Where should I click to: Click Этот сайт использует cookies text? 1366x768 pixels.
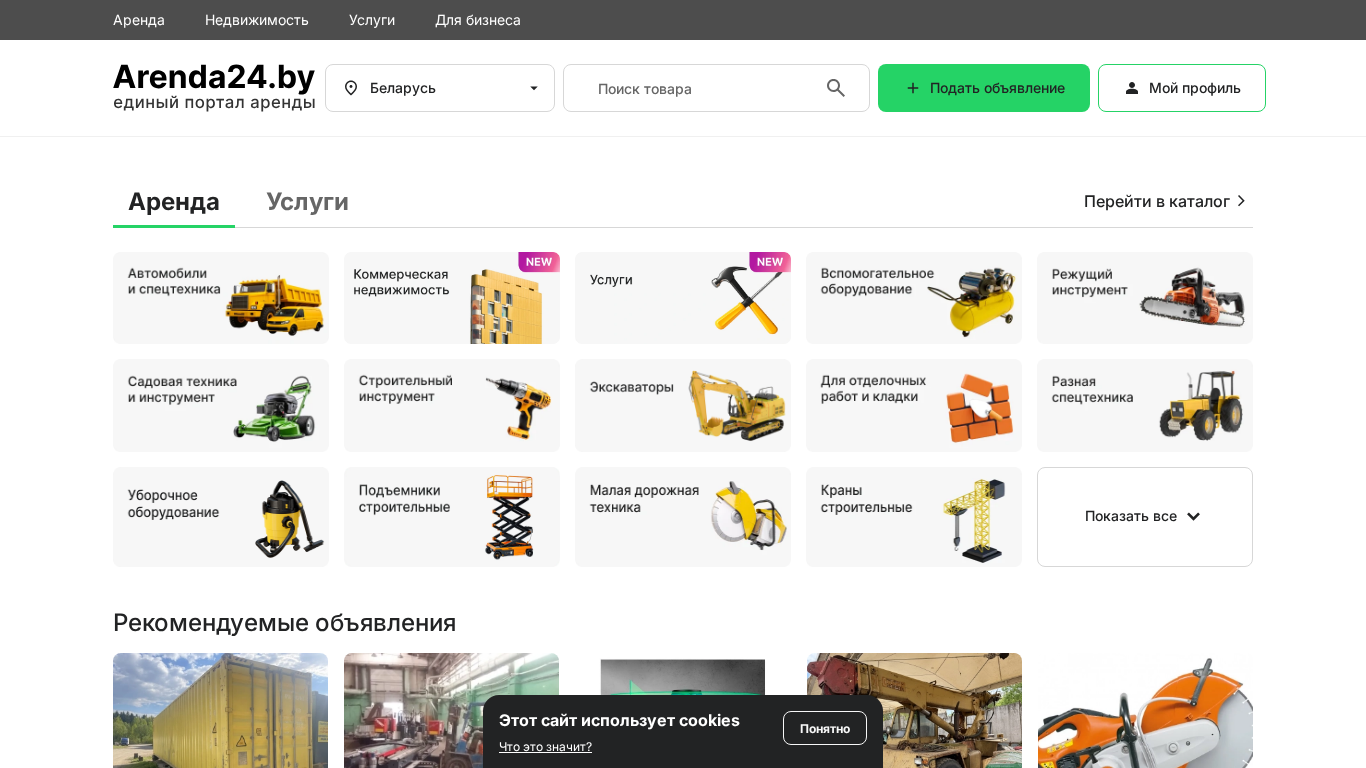click(619, 720)
